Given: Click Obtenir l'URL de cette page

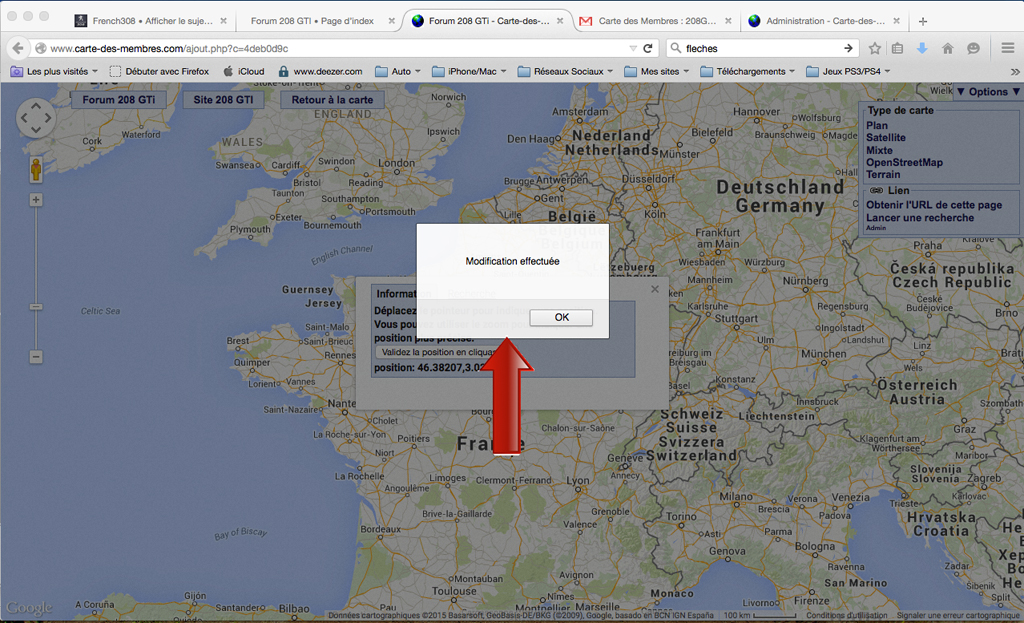Looking at the screenshot, I should (934, 204).
